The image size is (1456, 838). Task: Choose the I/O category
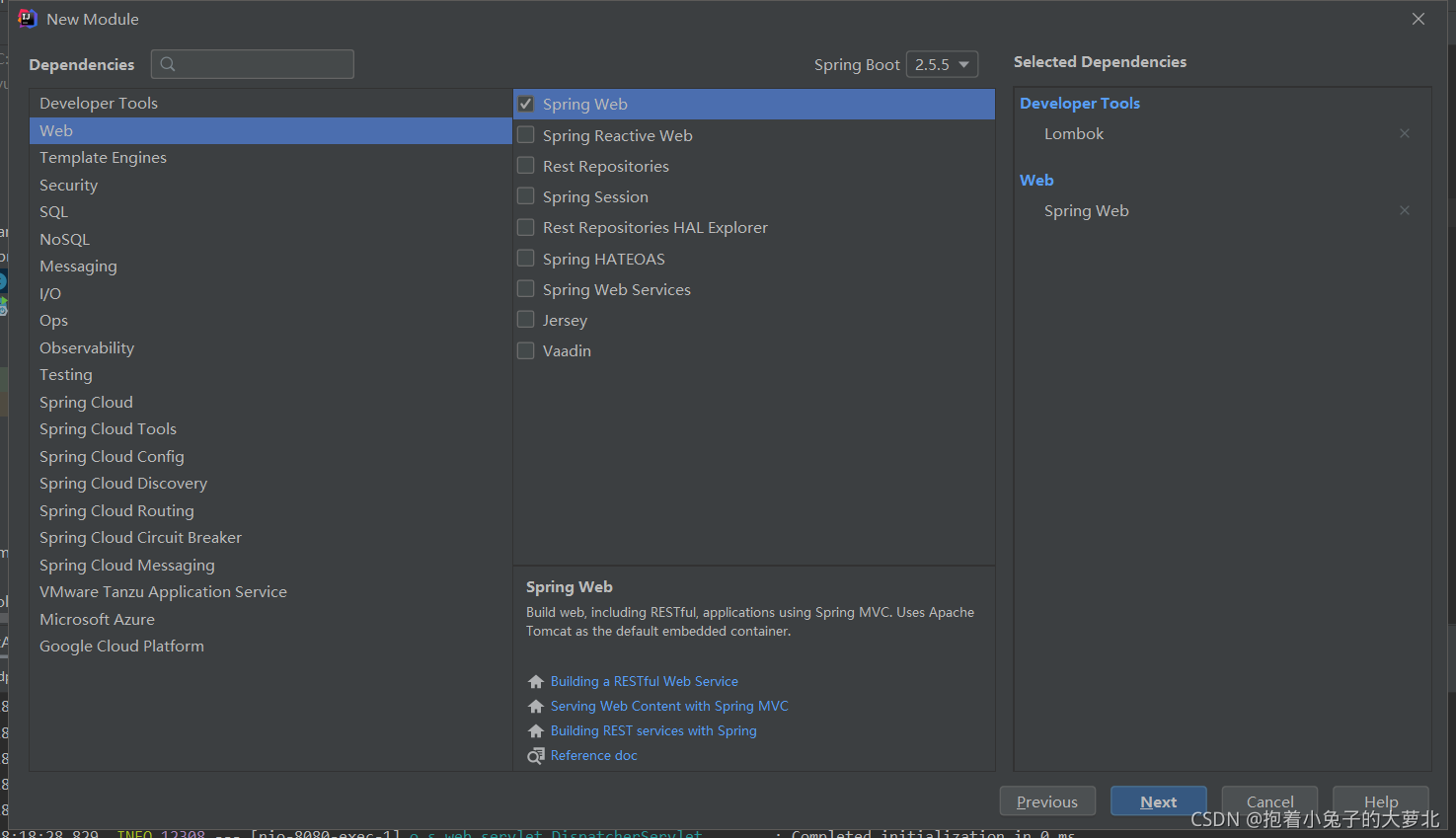point(270,293)
